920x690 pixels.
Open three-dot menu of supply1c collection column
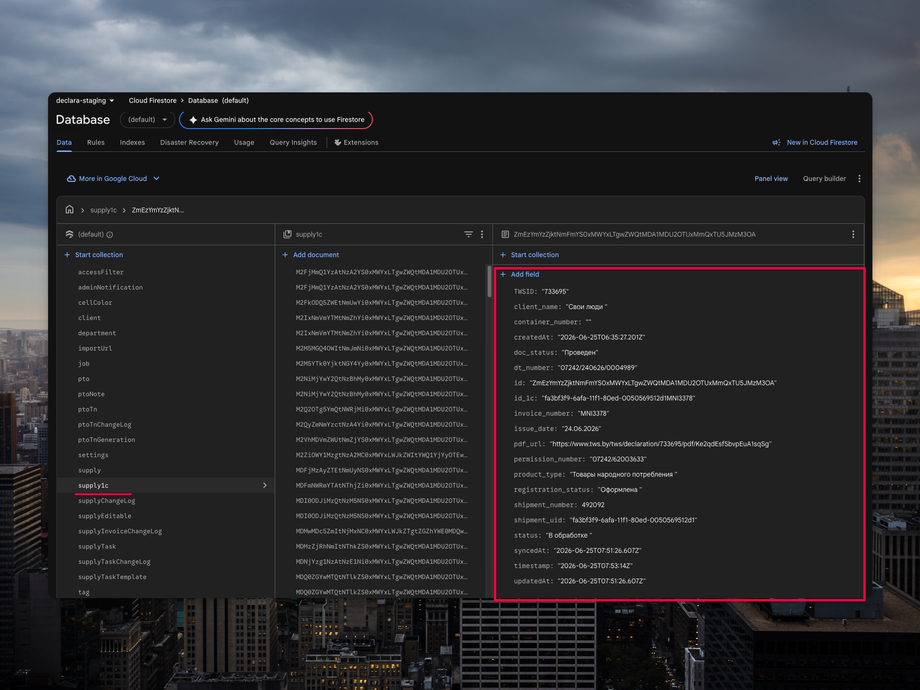pyautogui.click(x=482, y=234)
